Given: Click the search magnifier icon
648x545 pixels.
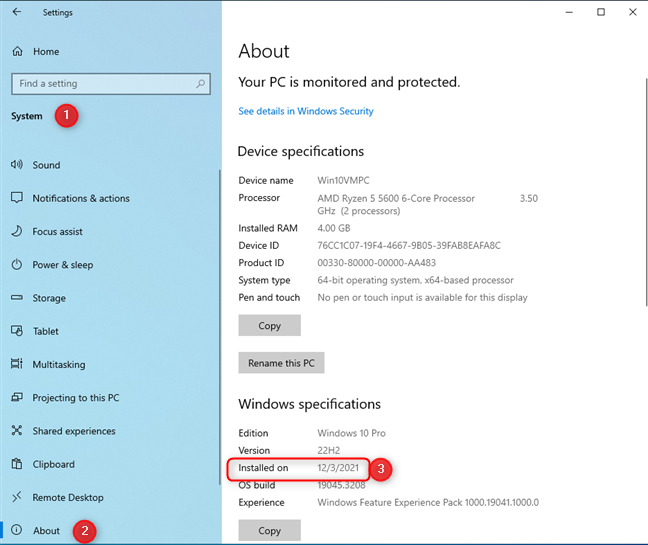Looking at the screenshot, I should click(x=200, y=83).
